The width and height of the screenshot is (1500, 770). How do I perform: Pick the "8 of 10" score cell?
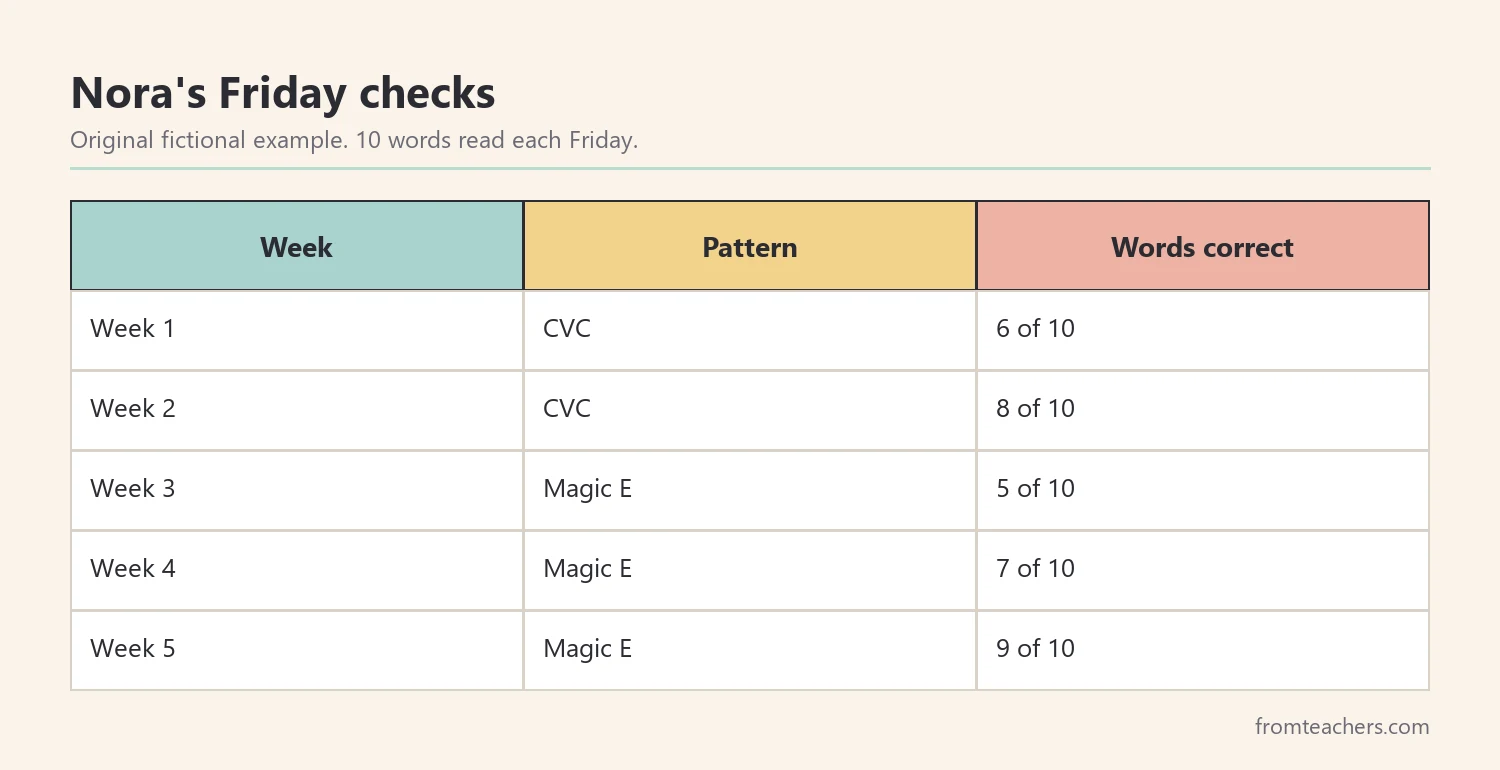click(x=1203, y=409)
